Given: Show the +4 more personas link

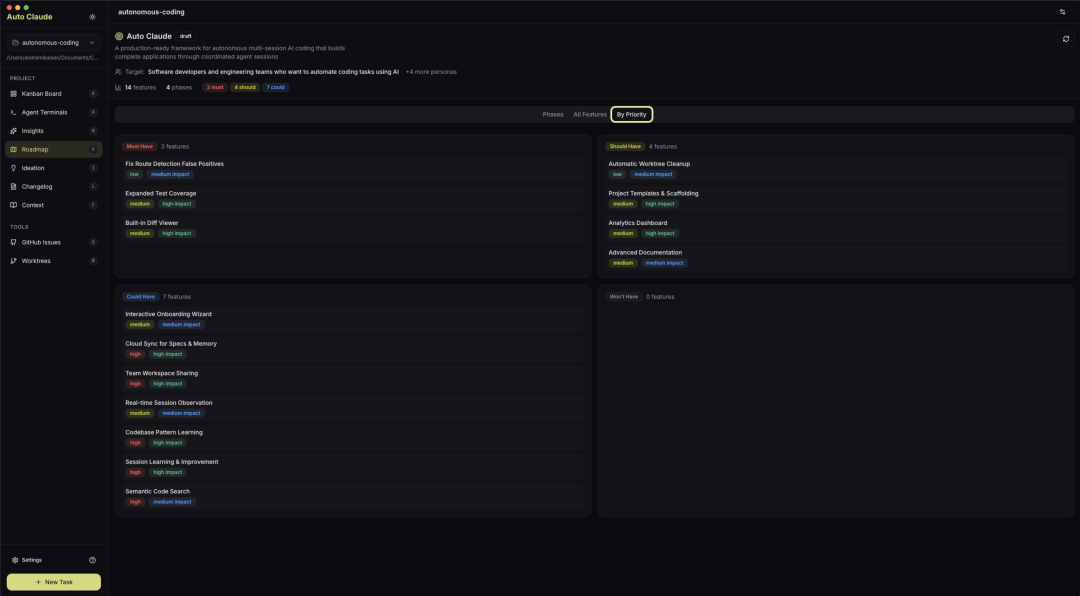Looking at the screenshot, I should click(x=430, y=72).
